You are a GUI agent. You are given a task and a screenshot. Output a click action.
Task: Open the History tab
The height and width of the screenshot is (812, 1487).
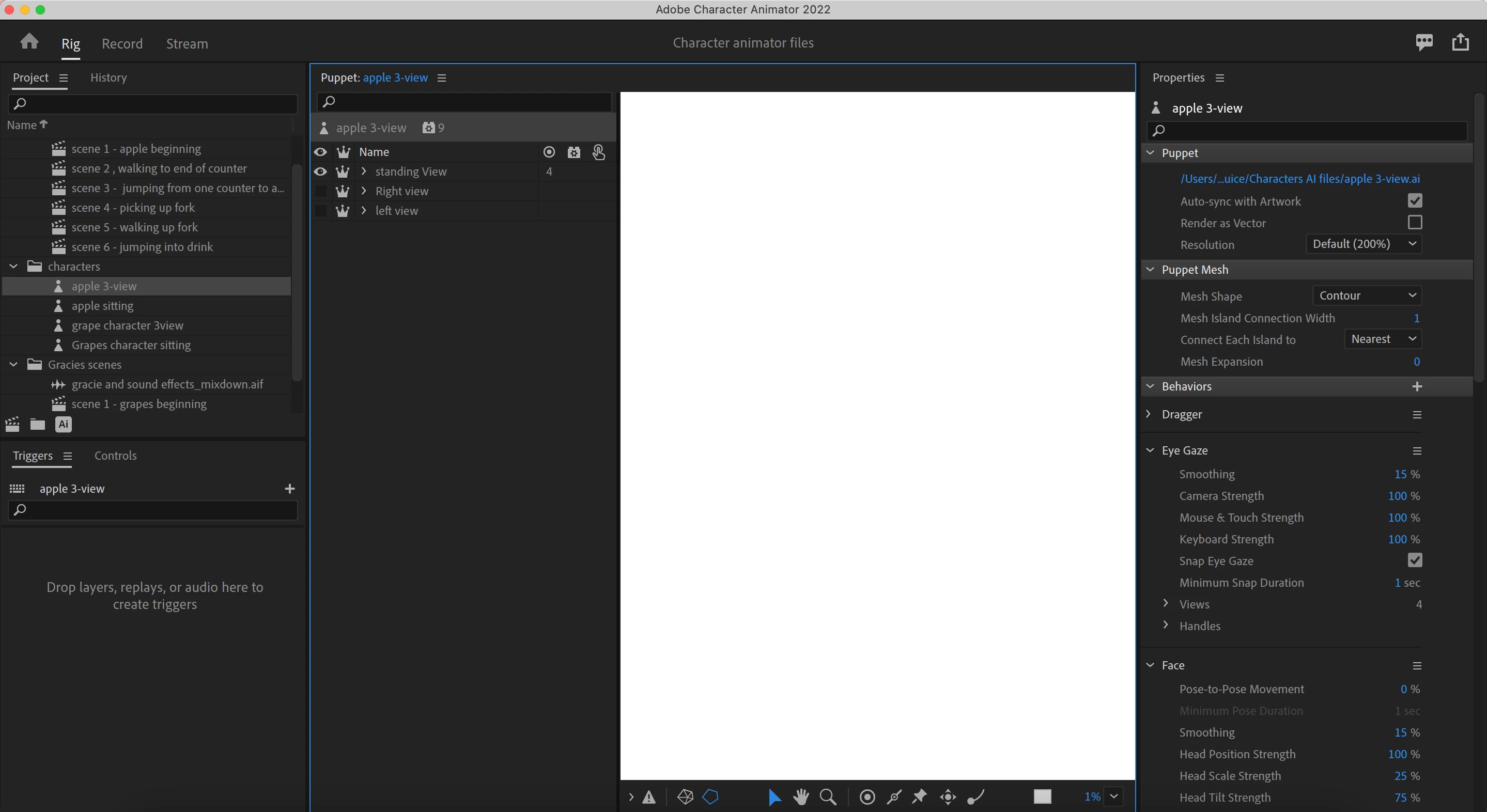click(109, 77)
